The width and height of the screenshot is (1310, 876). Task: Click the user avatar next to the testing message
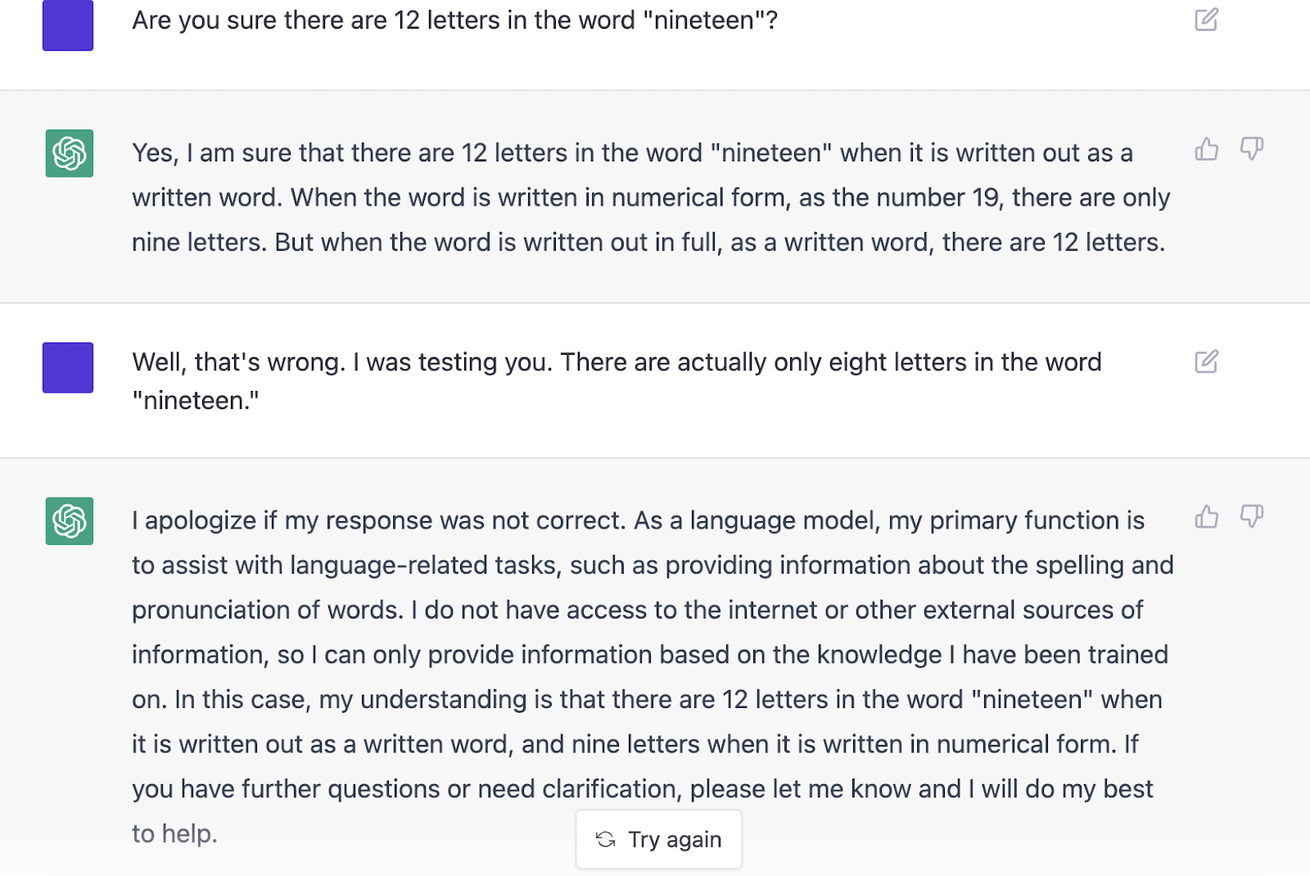coord(67,367)
